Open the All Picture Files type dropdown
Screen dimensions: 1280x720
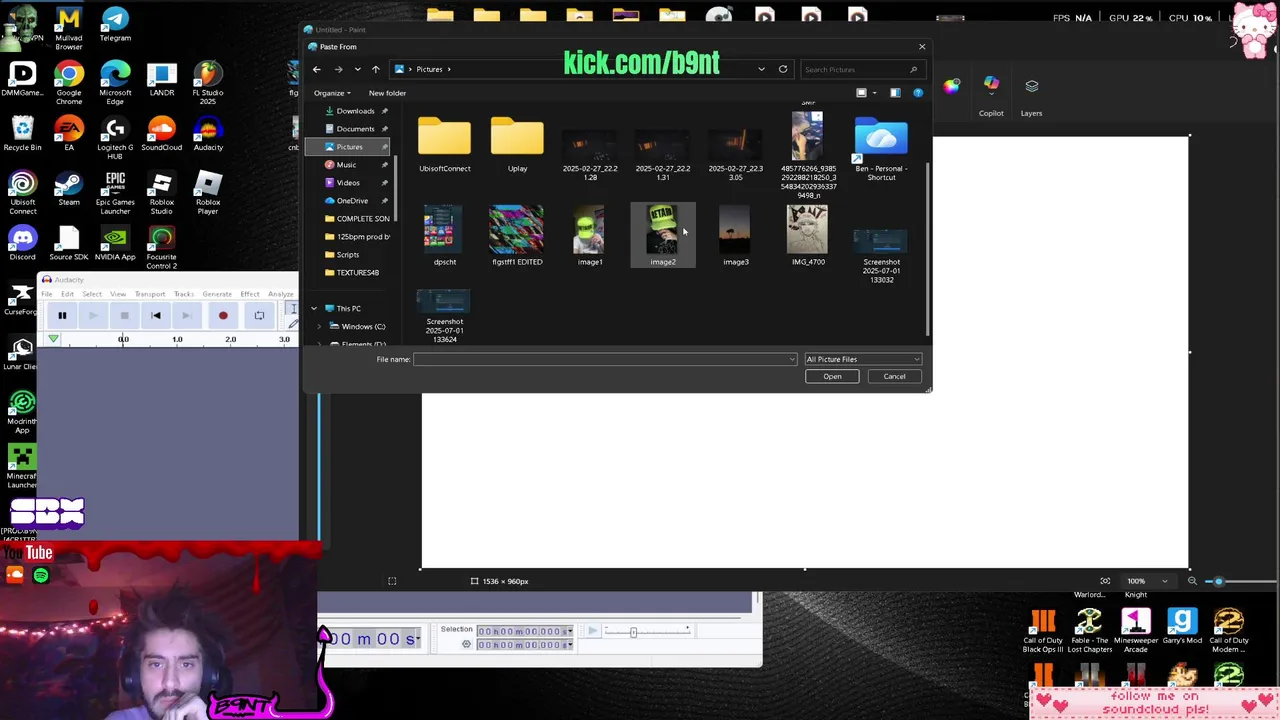[x=863, y=359]
